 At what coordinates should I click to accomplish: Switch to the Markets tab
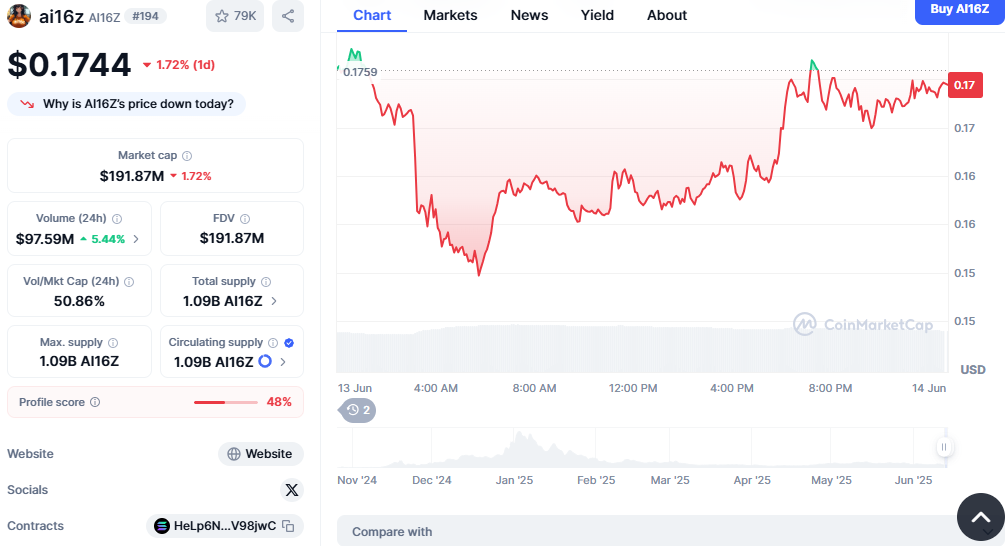450,15
